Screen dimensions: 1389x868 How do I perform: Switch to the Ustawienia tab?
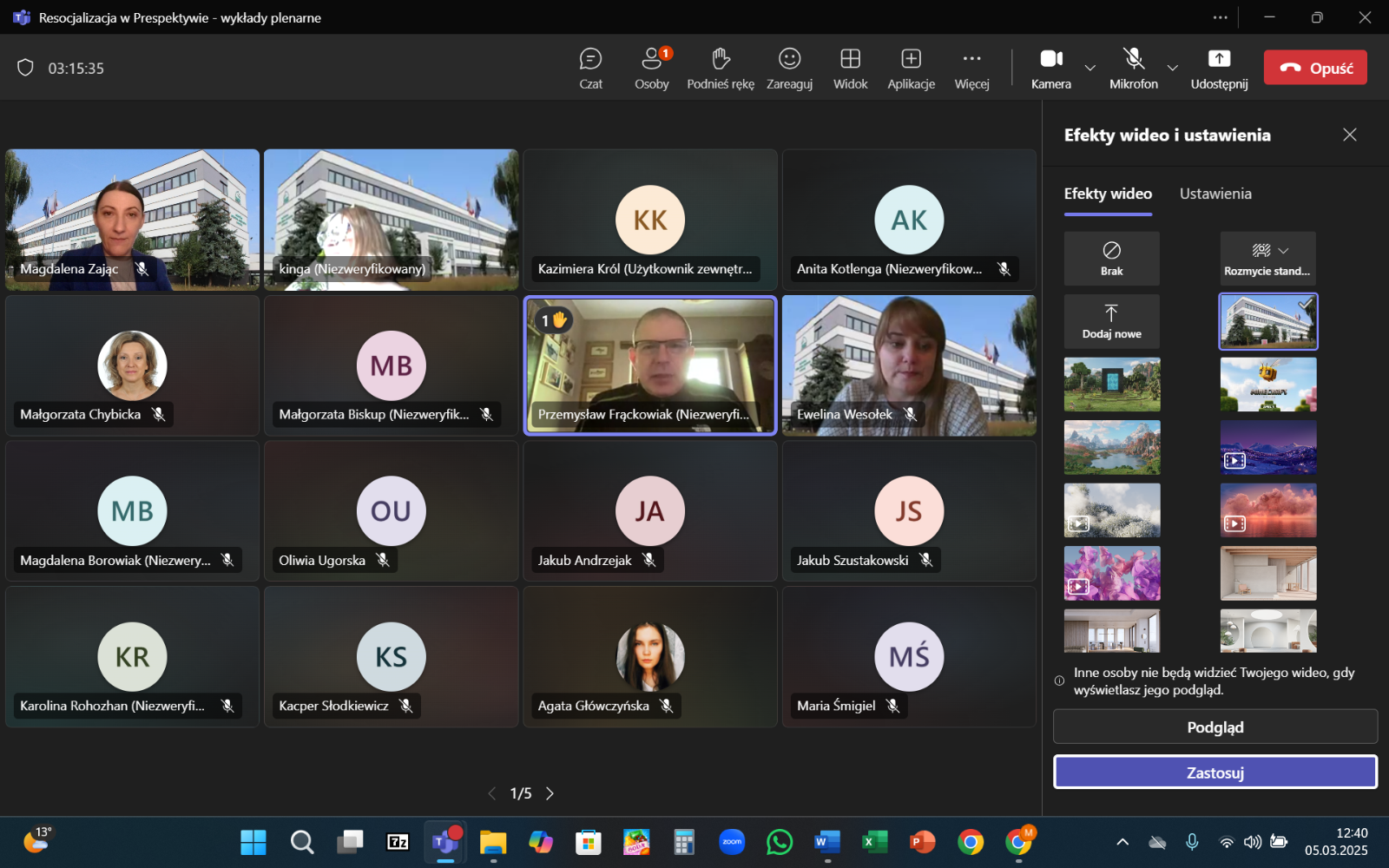pos(1215,194)
